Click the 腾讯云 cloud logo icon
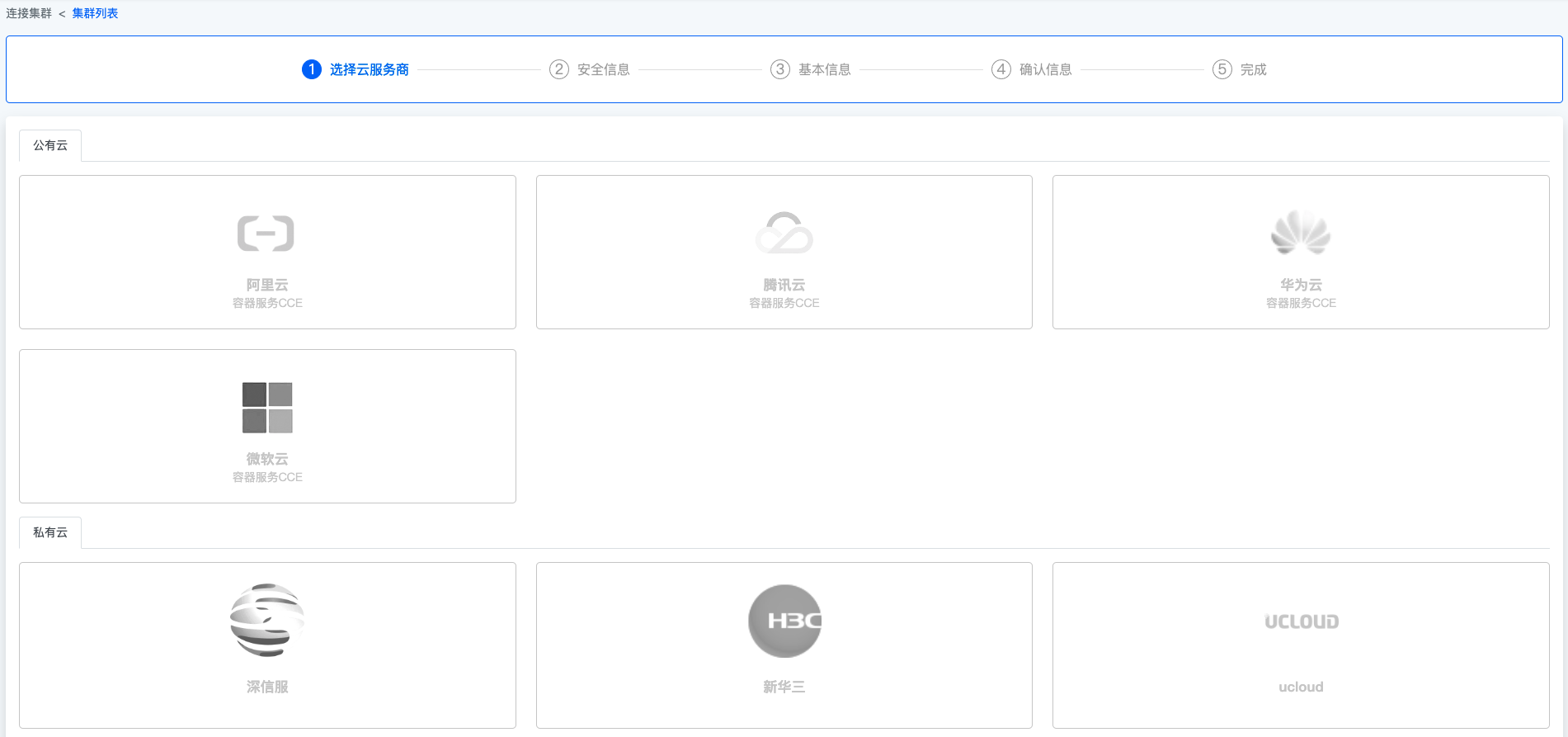This screenshot has height=737, width=1568. pyautogui.click(x=784, y=233)
